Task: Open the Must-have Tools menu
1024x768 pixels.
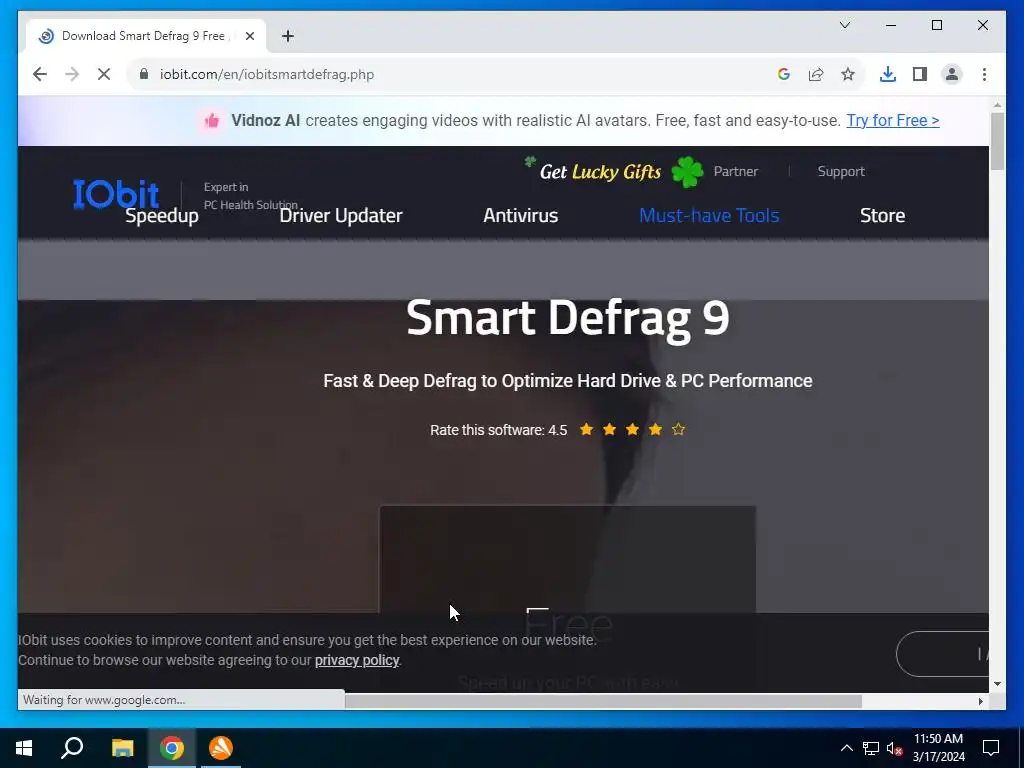Action: (709, 216)
